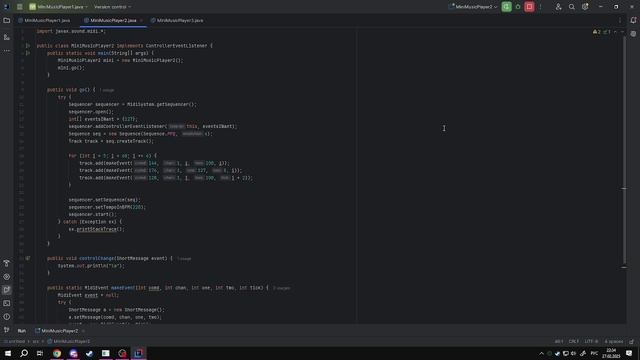Open IntelliJ IDEA taskbar icon
Screen dimensions: 640x360
pyautogui.click(x=138, y=353)
